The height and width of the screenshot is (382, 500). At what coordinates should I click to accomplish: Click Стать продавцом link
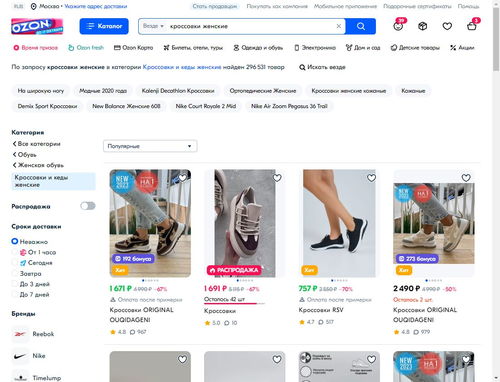click(215, 6)
